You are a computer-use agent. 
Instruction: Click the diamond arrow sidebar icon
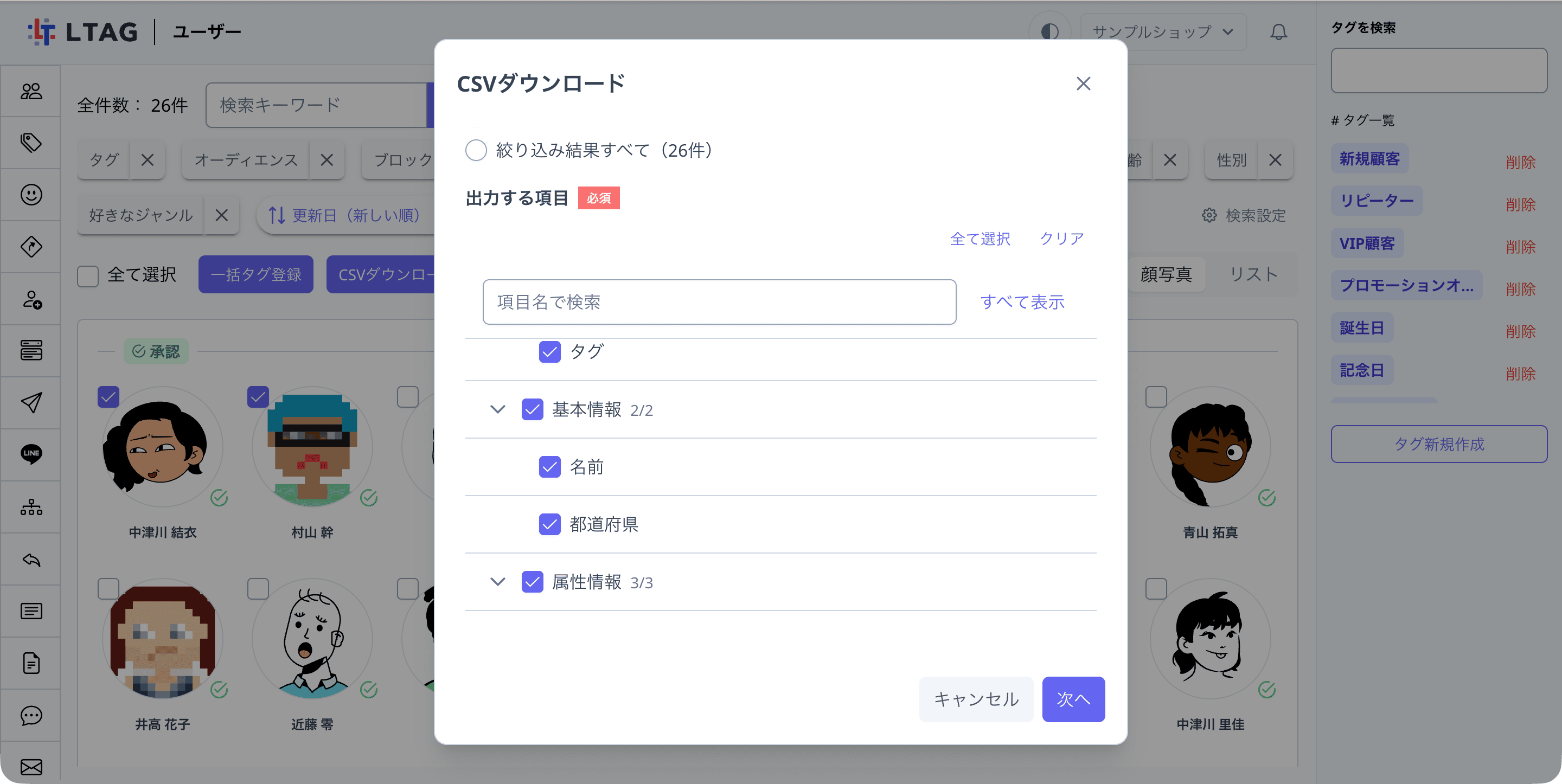[x=31, y=247]
